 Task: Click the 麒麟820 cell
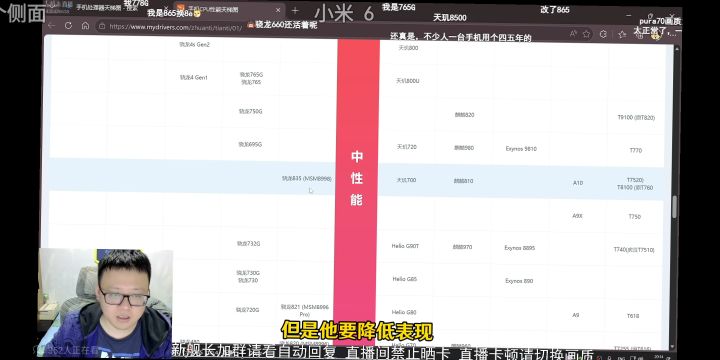[464, 115]
